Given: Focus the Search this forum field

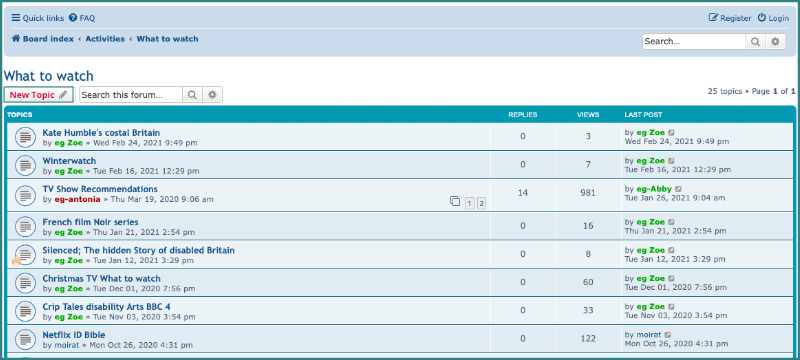Looking at the screenshot, I should 131,95.
